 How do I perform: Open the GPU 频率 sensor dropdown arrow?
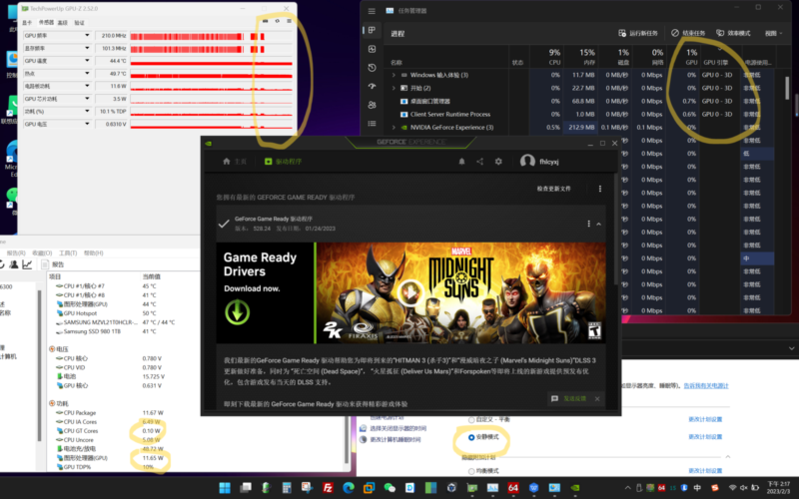pos(87,35)
